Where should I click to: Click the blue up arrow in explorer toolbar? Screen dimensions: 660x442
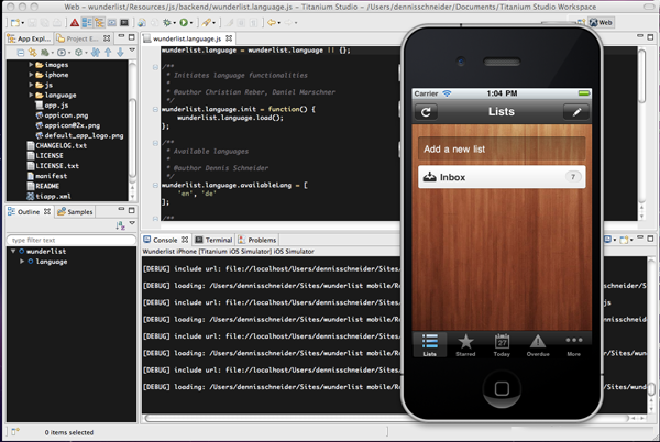point(108,52)
